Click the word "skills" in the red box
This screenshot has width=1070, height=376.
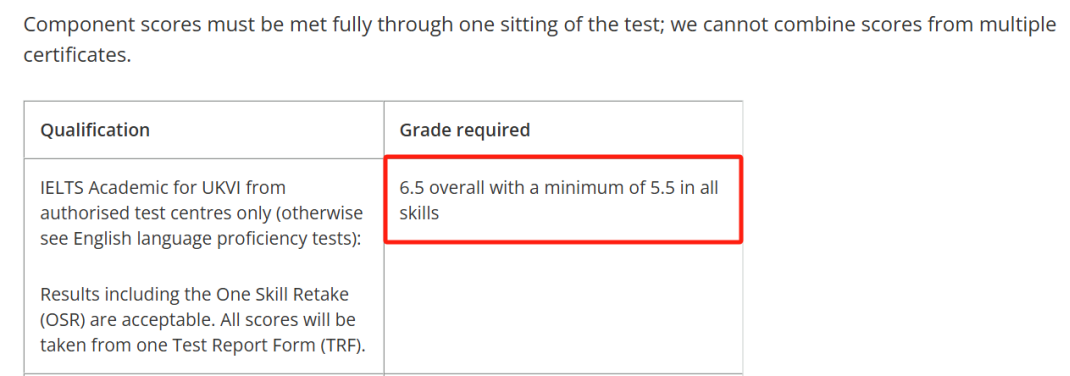(x=419, y=213)
